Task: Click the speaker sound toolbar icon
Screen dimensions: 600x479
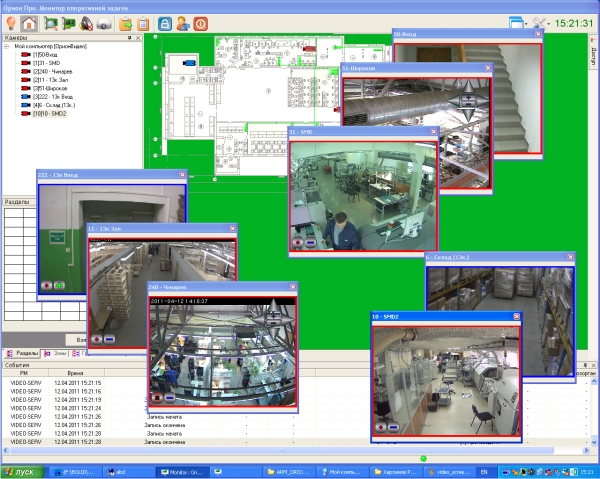Action: (x=87, y=22)
